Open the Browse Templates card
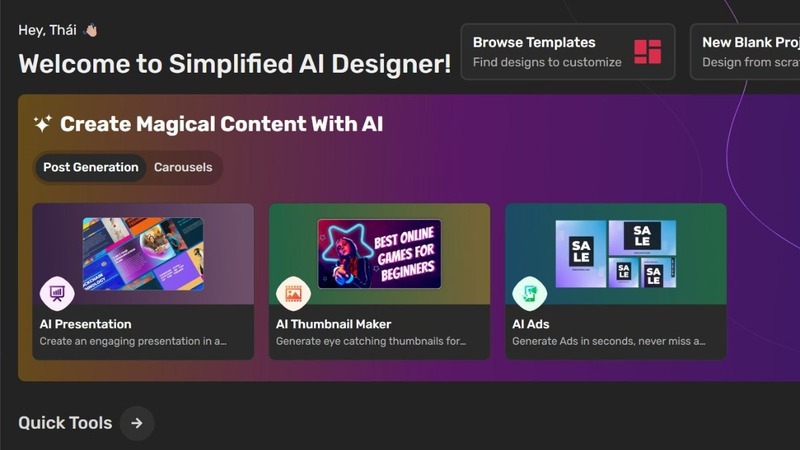This screenshot has width=800, height=450. point(568,52)
